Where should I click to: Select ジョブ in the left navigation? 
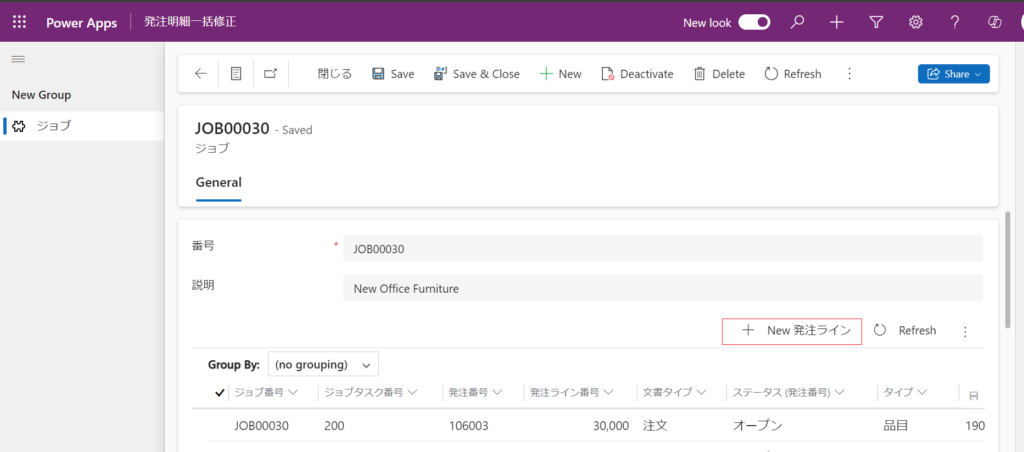tap(53, 126)
